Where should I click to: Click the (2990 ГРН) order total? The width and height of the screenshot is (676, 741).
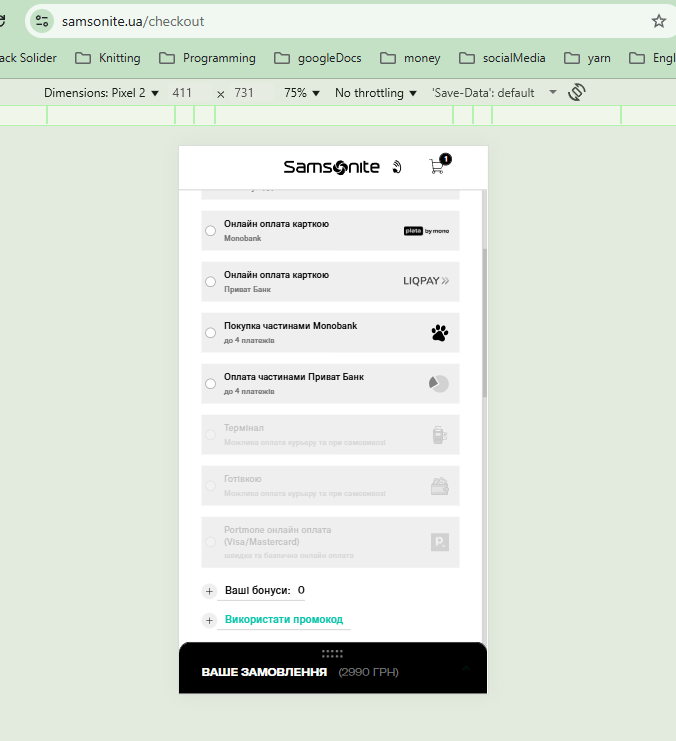pyautogui.click(x=368, y=672)
